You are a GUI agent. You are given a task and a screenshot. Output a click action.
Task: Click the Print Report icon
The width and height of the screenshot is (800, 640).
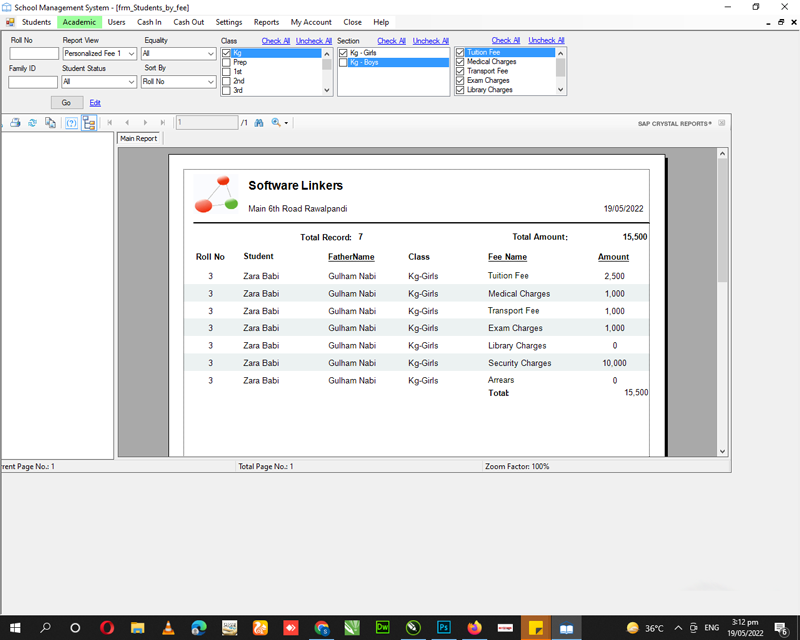click(x=15, y=123)
